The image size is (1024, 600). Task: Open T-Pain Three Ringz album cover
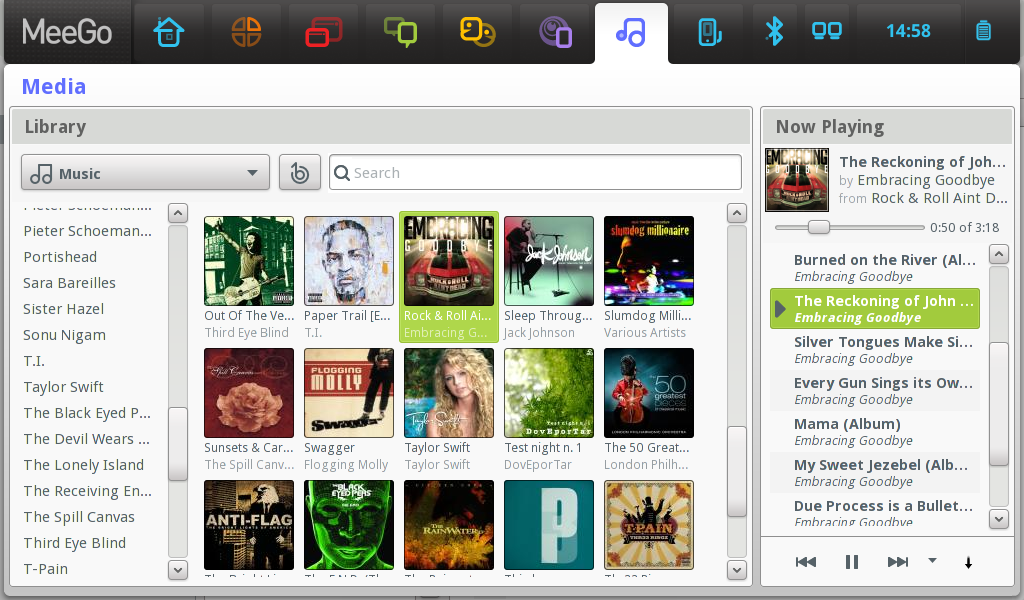(x=648, y=525)
